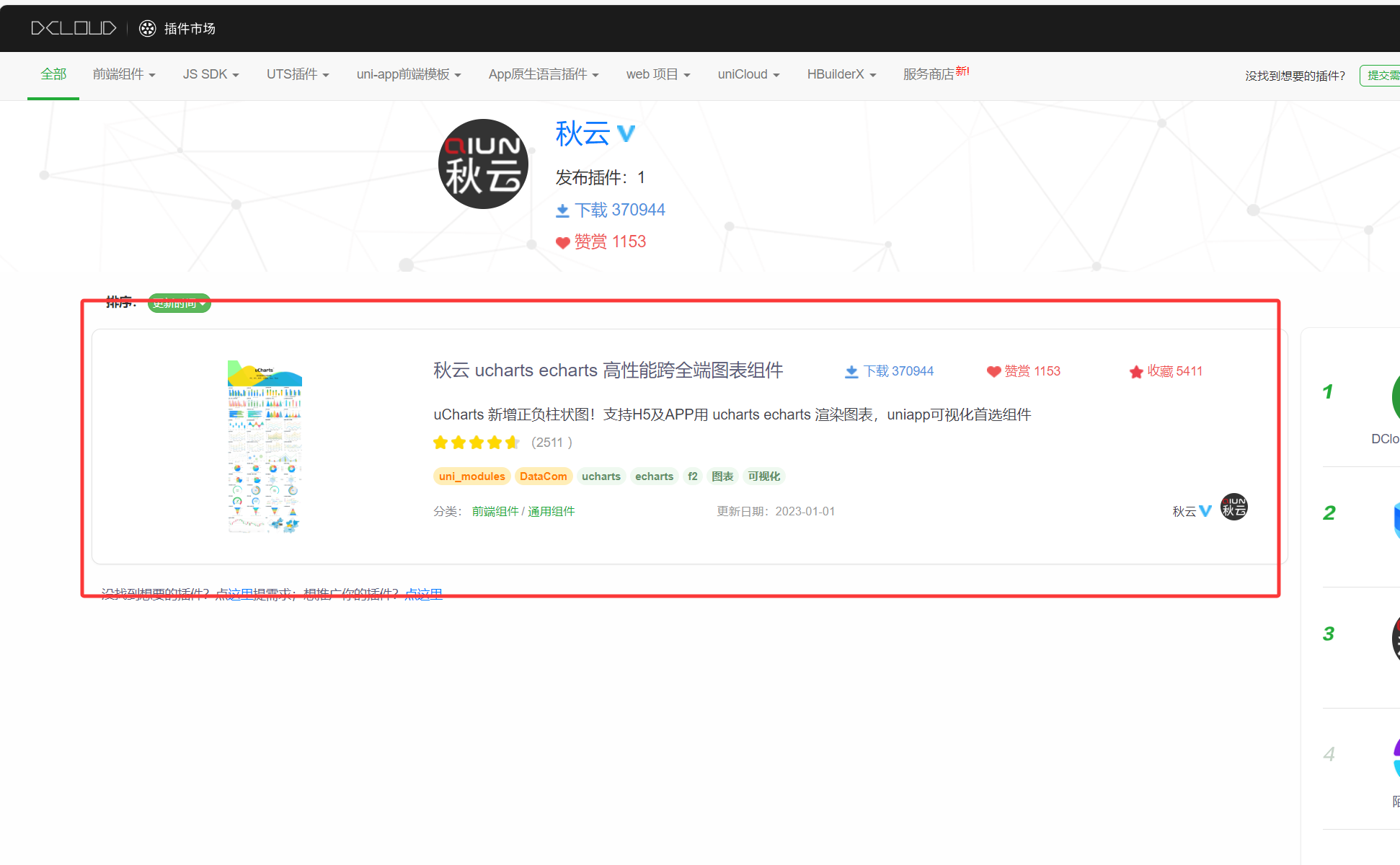Viewport: 1400px width, 865px height.
Task: Click the plugin market wheel icon
Action: point(147,28)
